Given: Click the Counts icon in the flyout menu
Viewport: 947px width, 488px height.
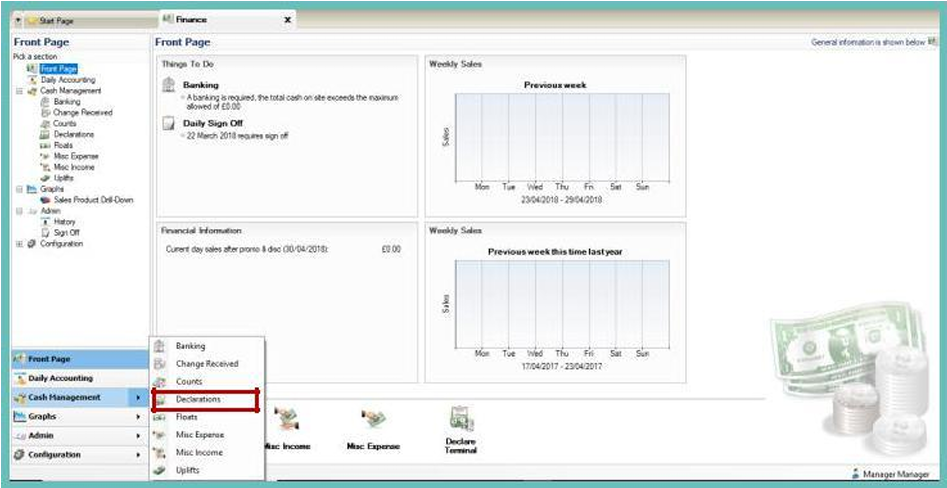Looking at the screenshot, I should pyautogui.click(x=159, y=381).
